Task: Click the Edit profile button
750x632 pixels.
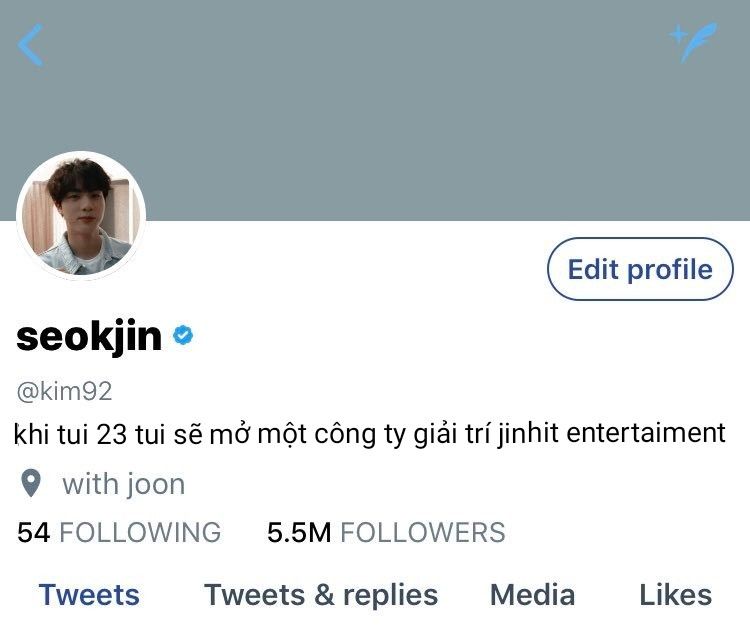Action: [640, 269]
